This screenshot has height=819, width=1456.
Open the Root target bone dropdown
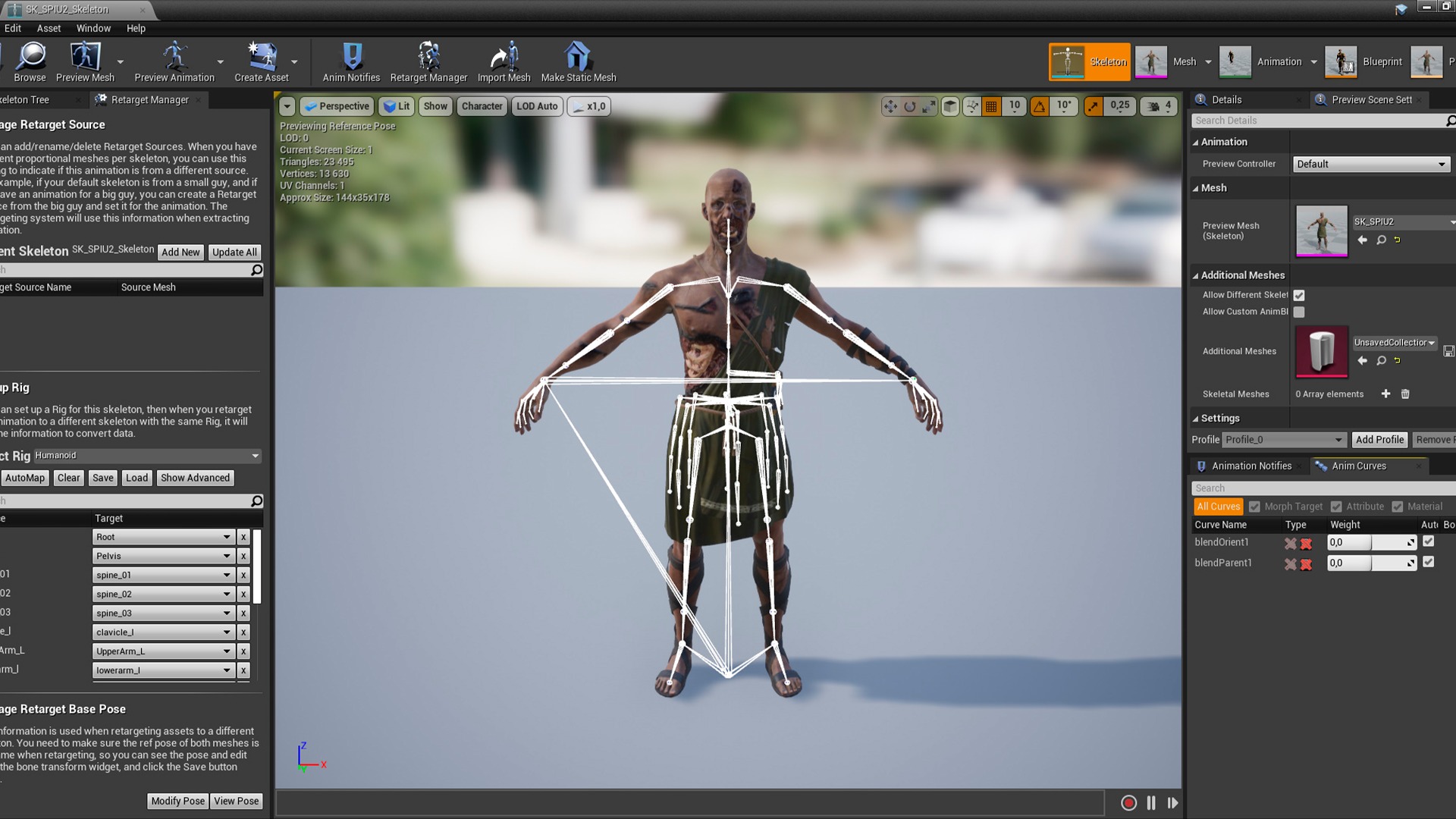(x=163, y=537)
